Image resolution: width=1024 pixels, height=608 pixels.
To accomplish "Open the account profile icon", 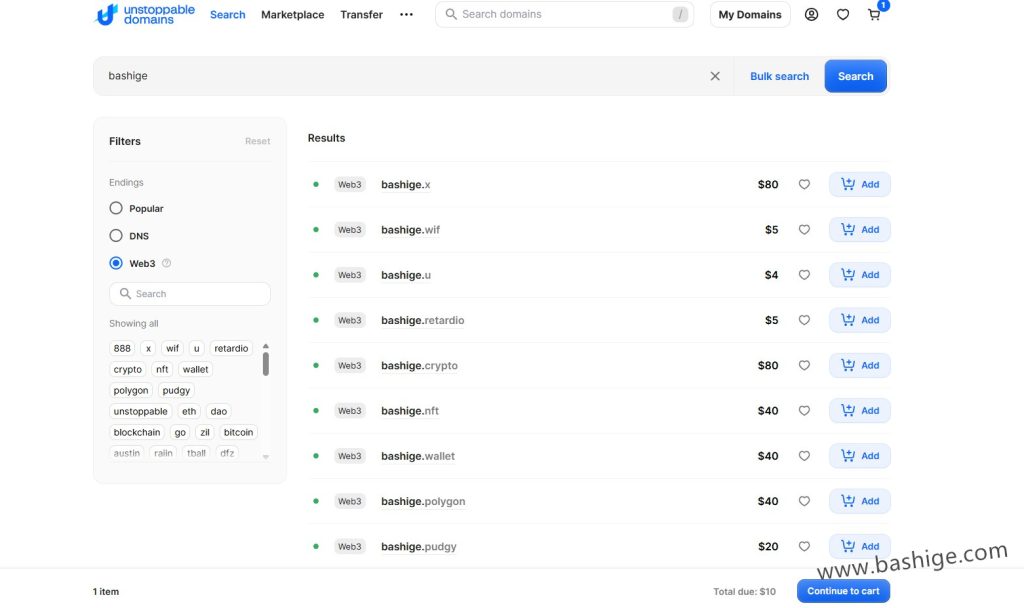I will coord(811,14).
